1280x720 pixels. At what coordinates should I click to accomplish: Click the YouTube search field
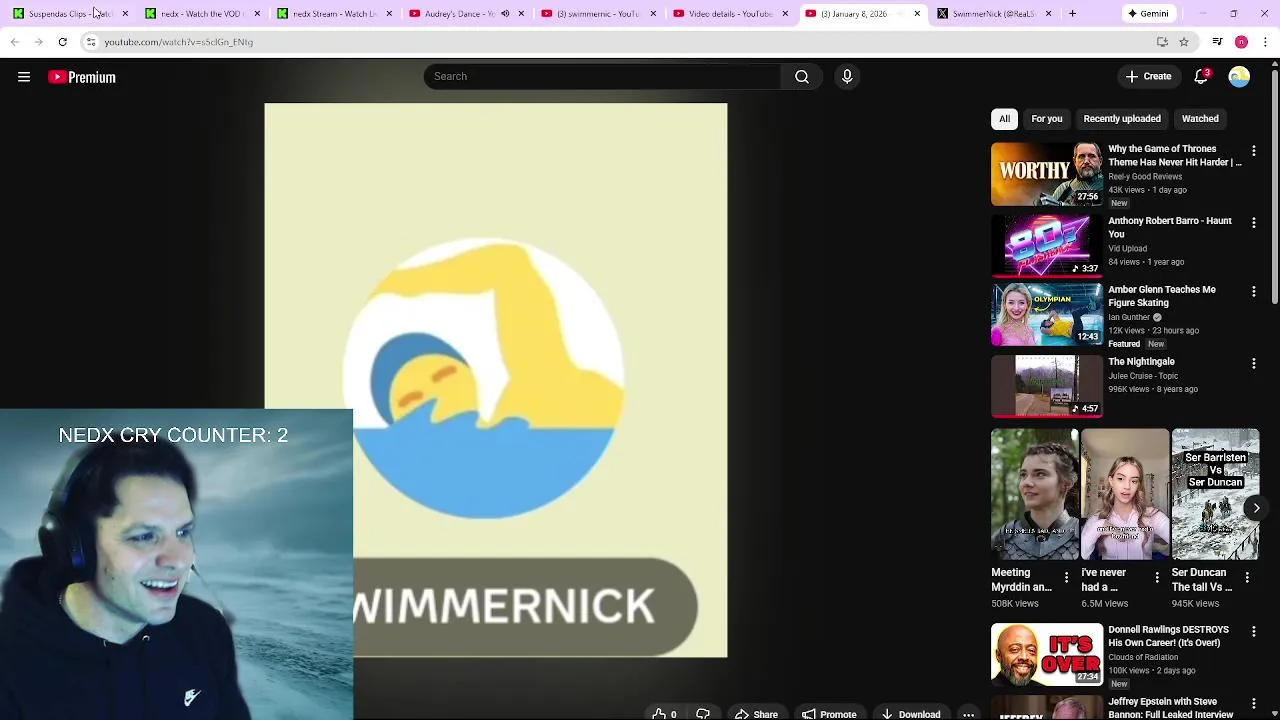pos(602,77)
